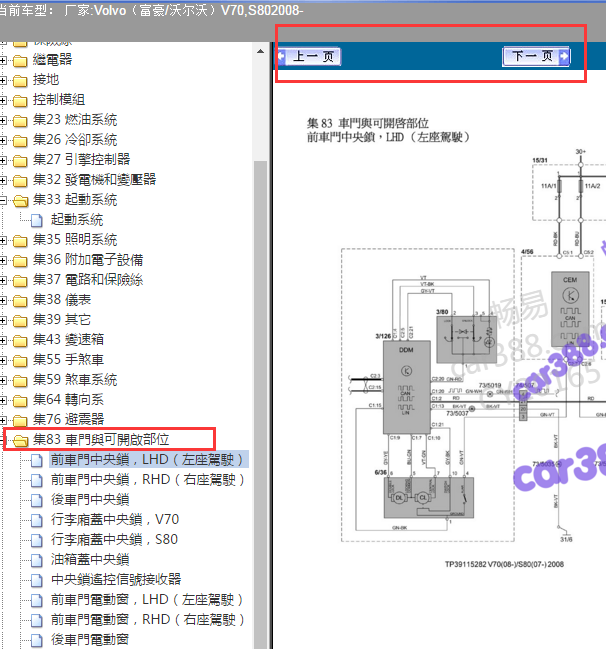Click the 集76 避震器 folder icon
606x649 pixels.
20,421
